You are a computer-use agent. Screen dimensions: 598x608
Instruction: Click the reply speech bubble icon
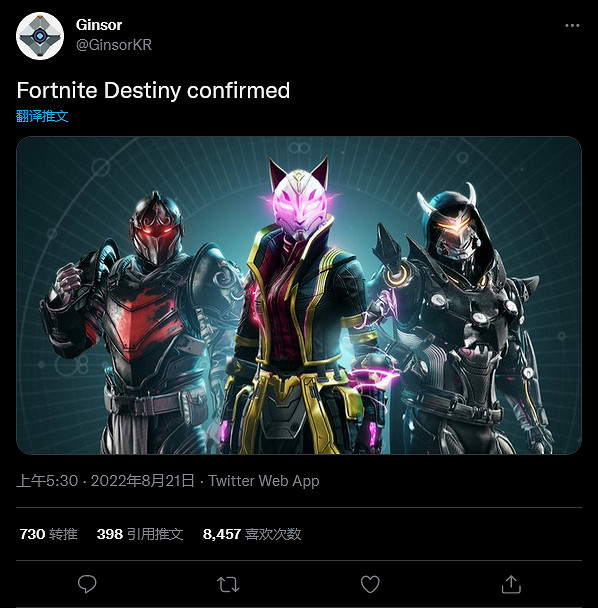(x=87, y=584)
